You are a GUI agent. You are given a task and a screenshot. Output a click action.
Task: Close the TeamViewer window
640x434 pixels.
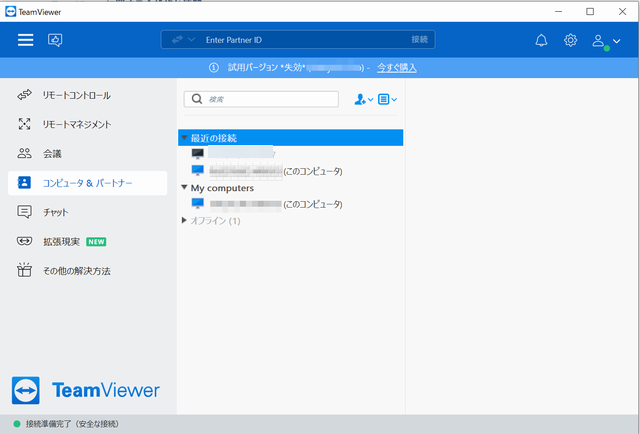pos(622,11)
